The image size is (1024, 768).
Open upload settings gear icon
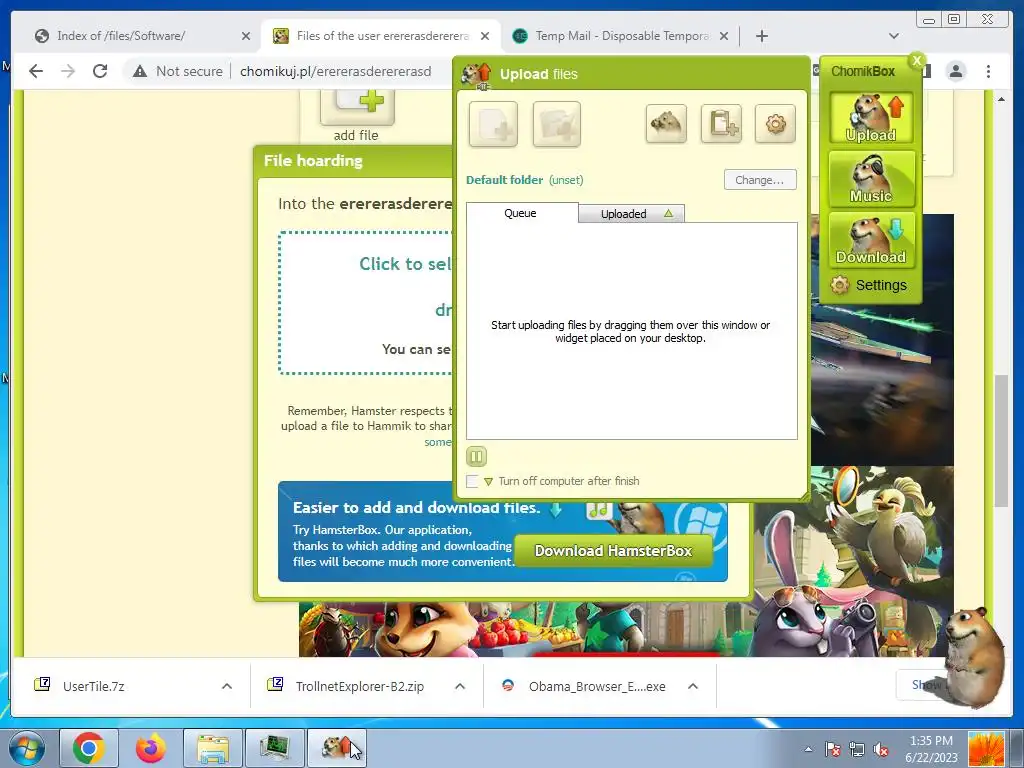pos(775,123)
